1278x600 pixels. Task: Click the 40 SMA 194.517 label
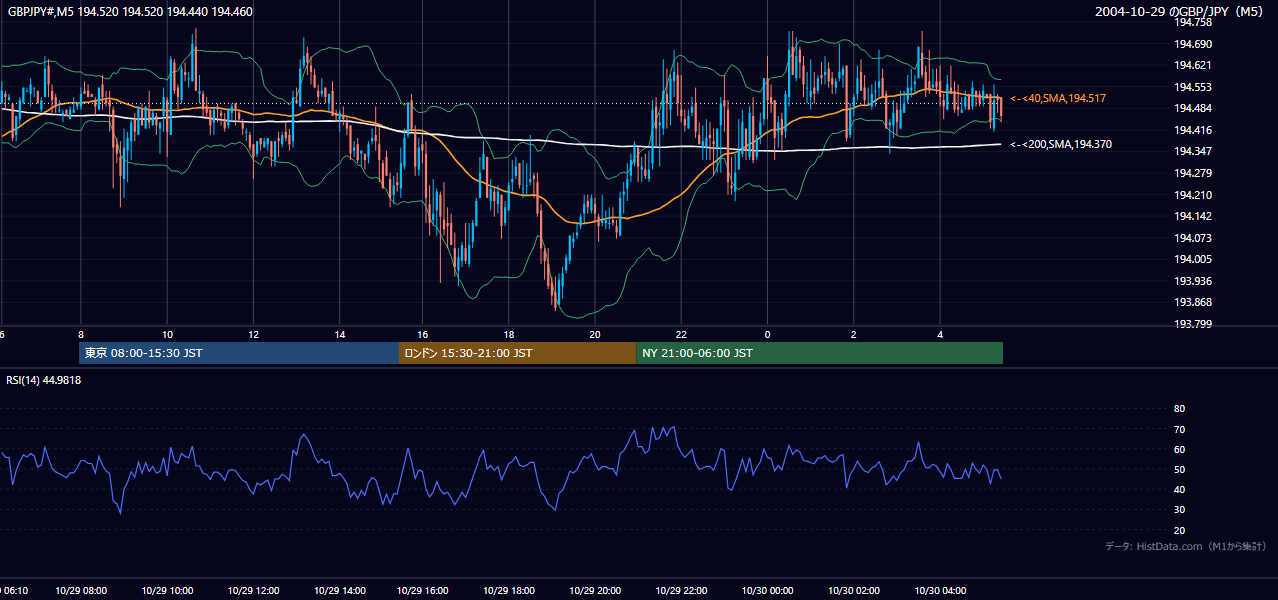click(x=1058, y=98)
